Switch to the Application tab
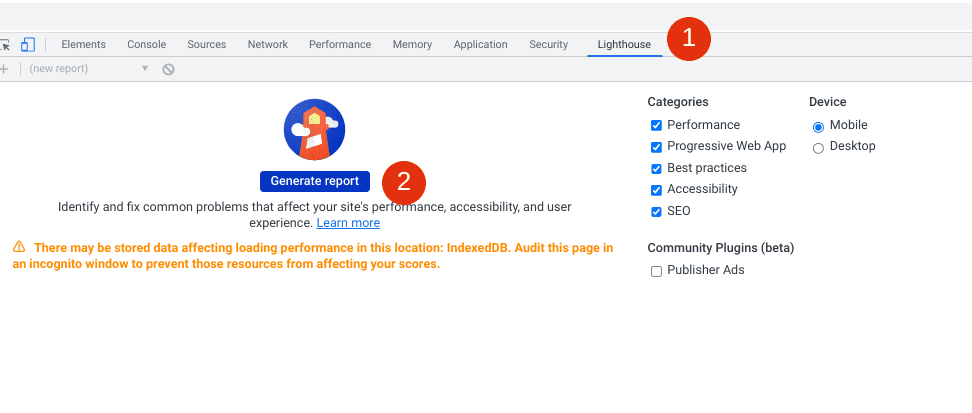The height and width of the screenshot is (413, 972). tap(480, 44)
